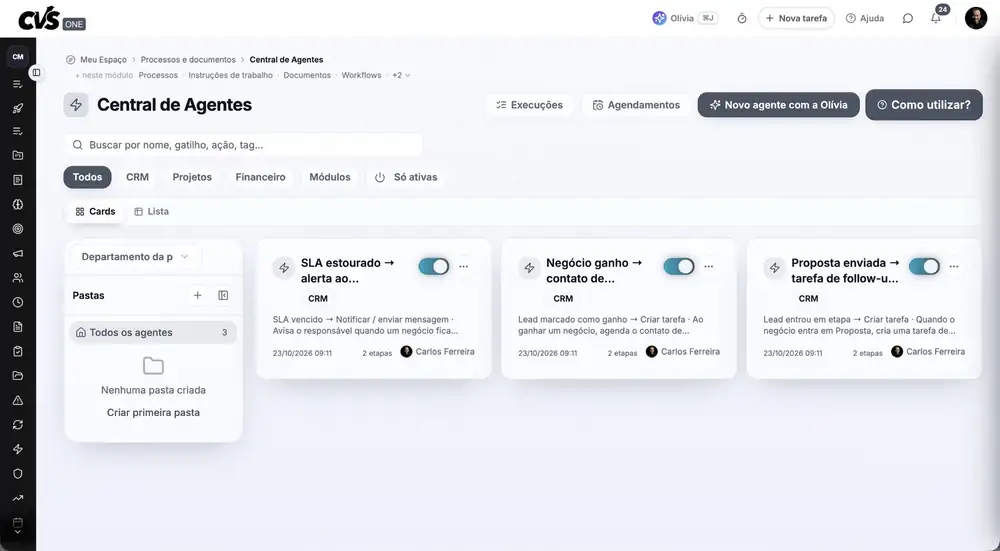This screenshot has width=1000, height=551.
Task: Open the brain icon in sidebar
Action: pos(18,205)
